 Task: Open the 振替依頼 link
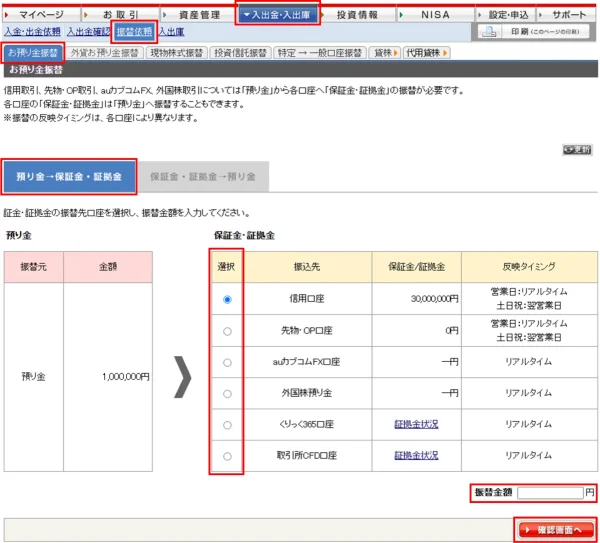134,32
